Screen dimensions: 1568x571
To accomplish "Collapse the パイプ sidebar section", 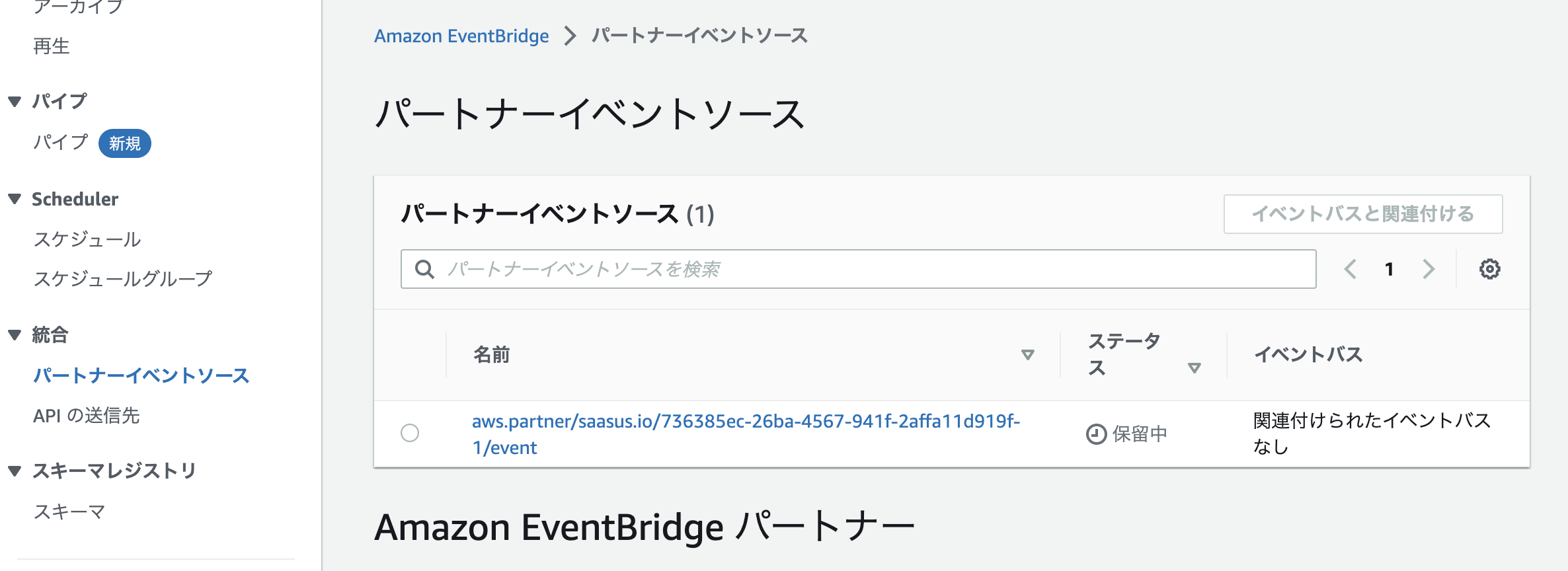I will [x=15, y=101].
